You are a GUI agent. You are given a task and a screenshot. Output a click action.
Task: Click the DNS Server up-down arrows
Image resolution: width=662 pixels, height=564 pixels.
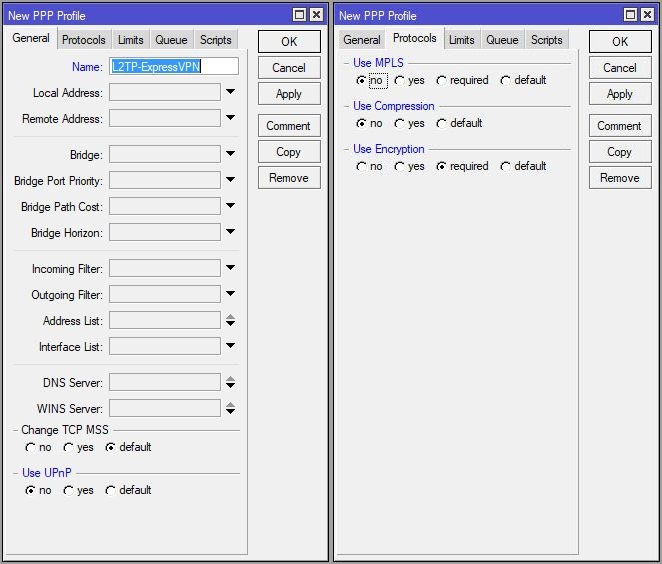(230, 382)
